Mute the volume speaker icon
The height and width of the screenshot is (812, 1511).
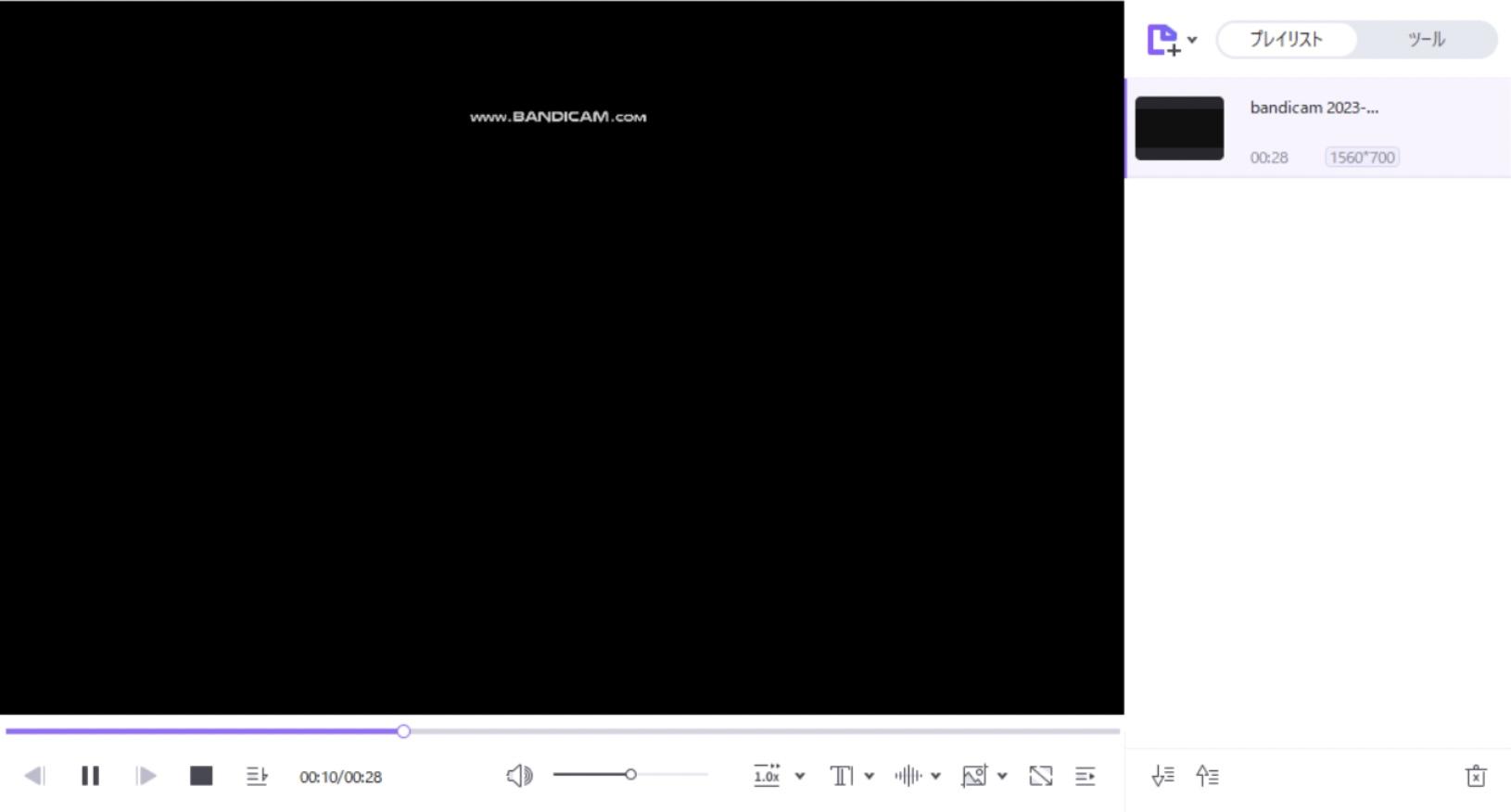point(519,775)
